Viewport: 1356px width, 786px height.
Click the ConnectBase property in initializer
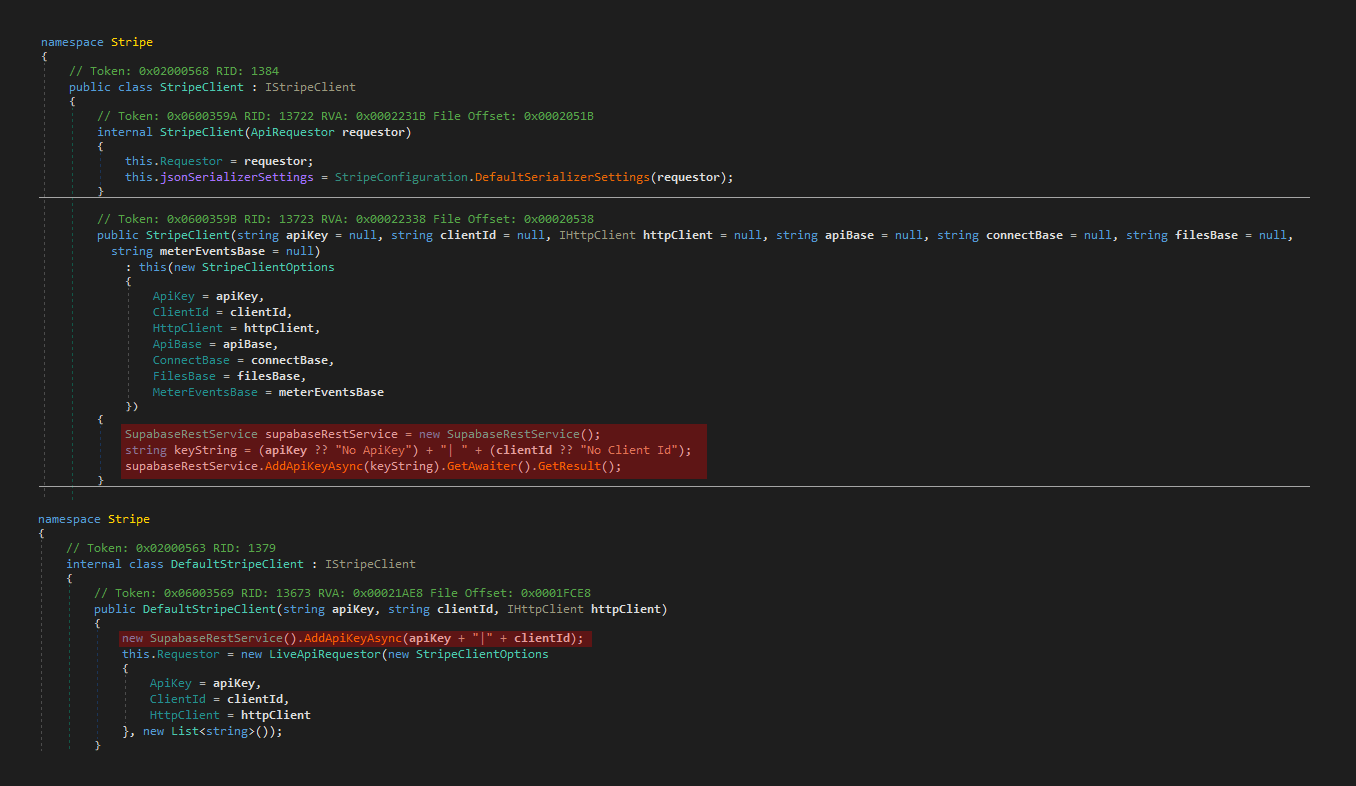click(x=191, y=359)
